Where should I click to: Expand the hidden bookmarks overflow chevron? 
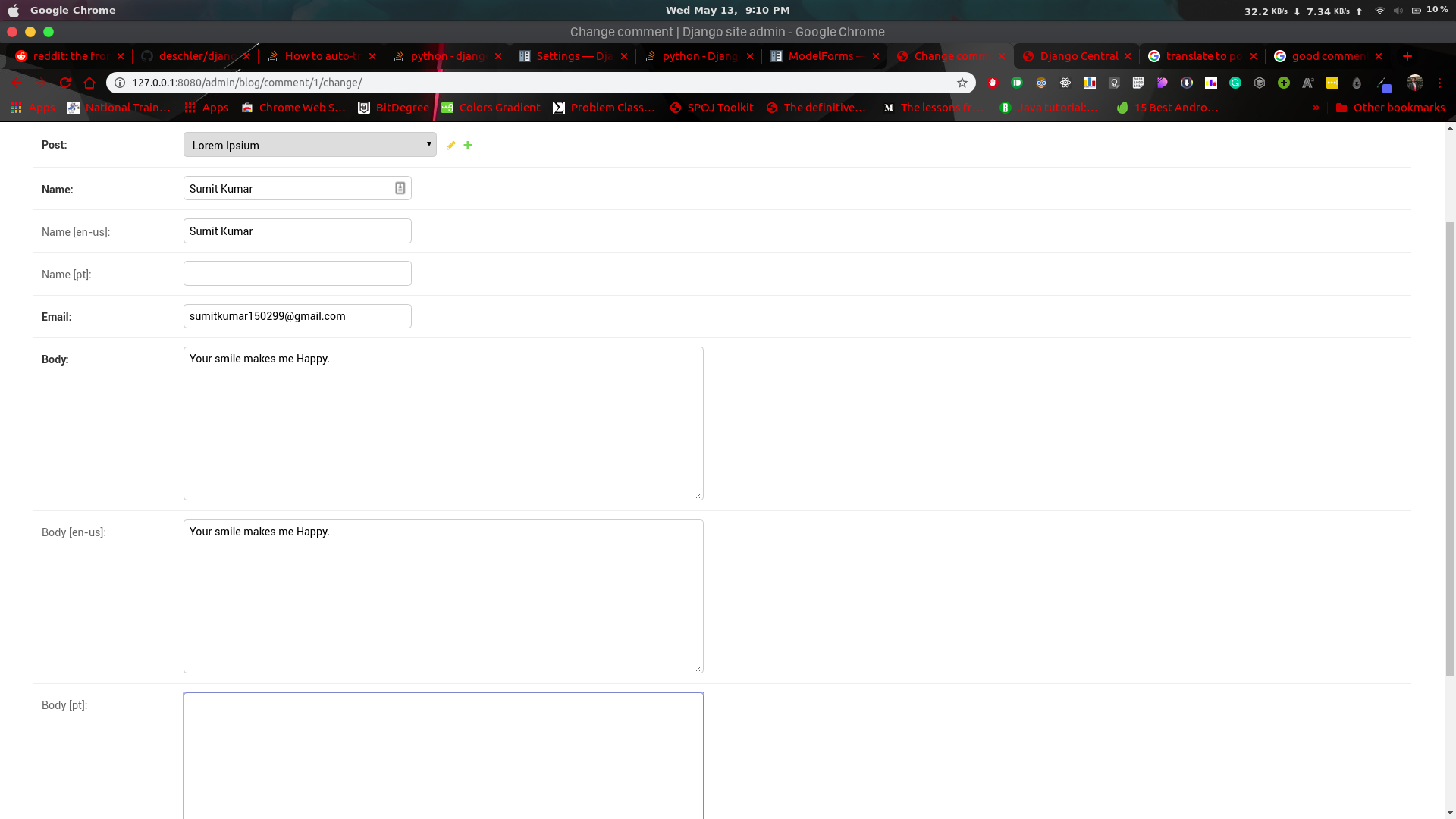(1316, 108)
